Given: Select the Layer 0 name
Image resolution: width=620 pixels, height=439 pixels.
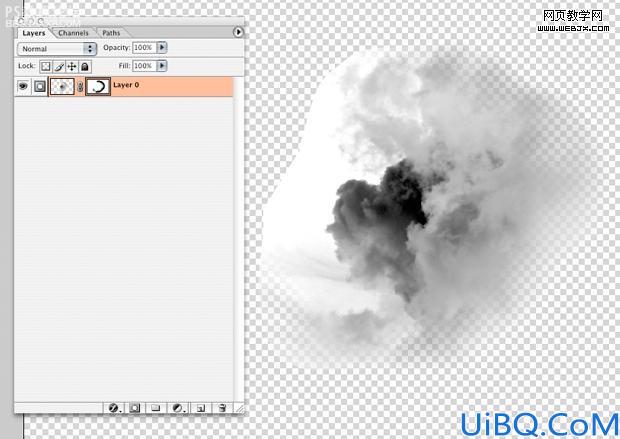Looking at the screenshot, I should (126, 85).
